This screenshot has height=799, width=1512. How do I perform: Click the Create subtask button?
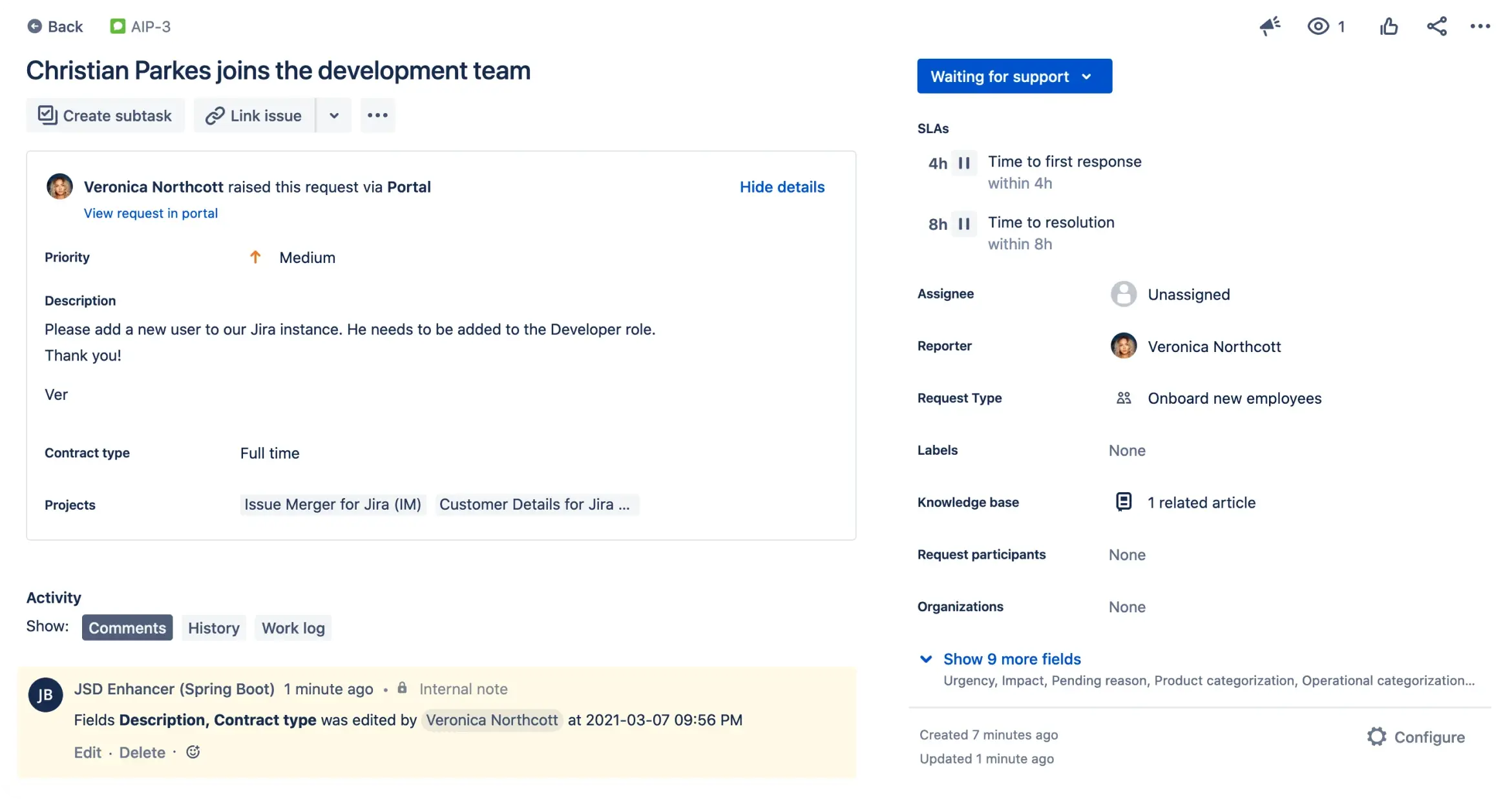tap(105, 115)
